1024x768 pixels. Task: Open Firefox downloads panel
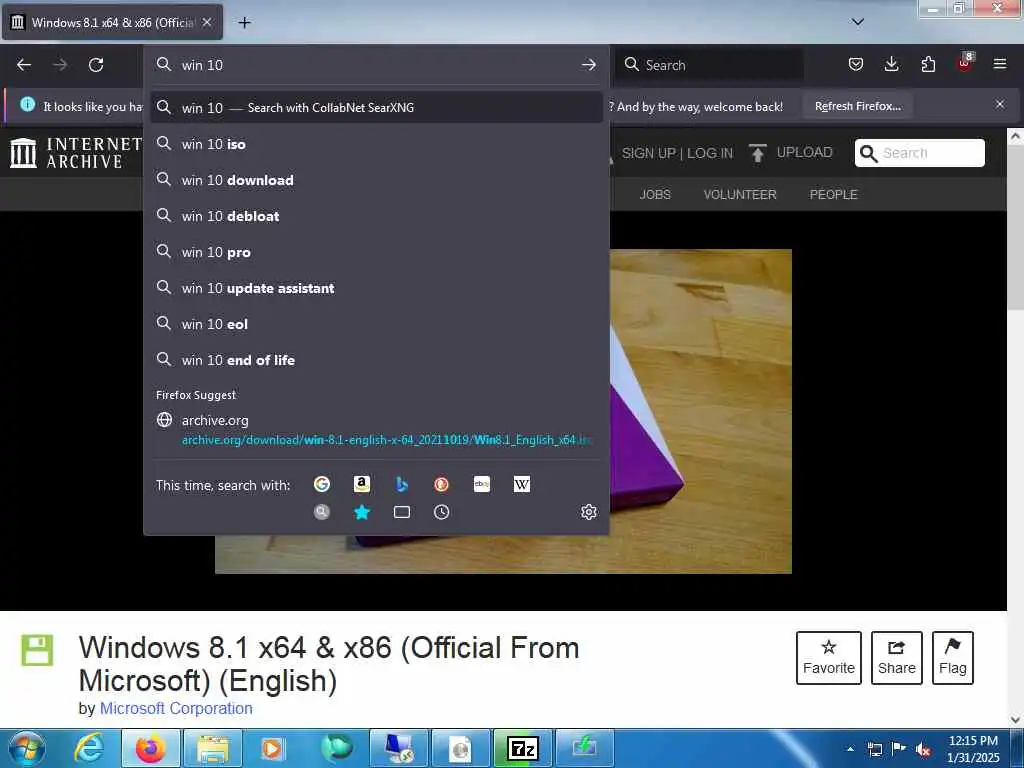click(x=891, y=64)
